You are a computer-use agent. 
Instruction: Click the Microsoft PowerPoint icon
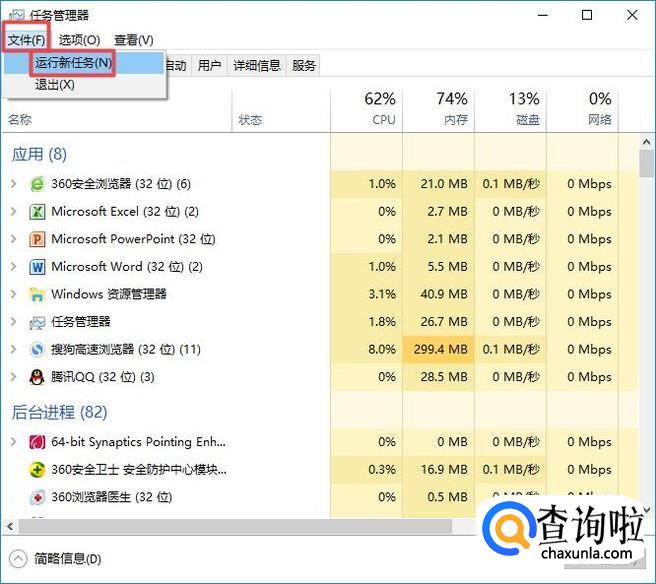tap(37, 239)
